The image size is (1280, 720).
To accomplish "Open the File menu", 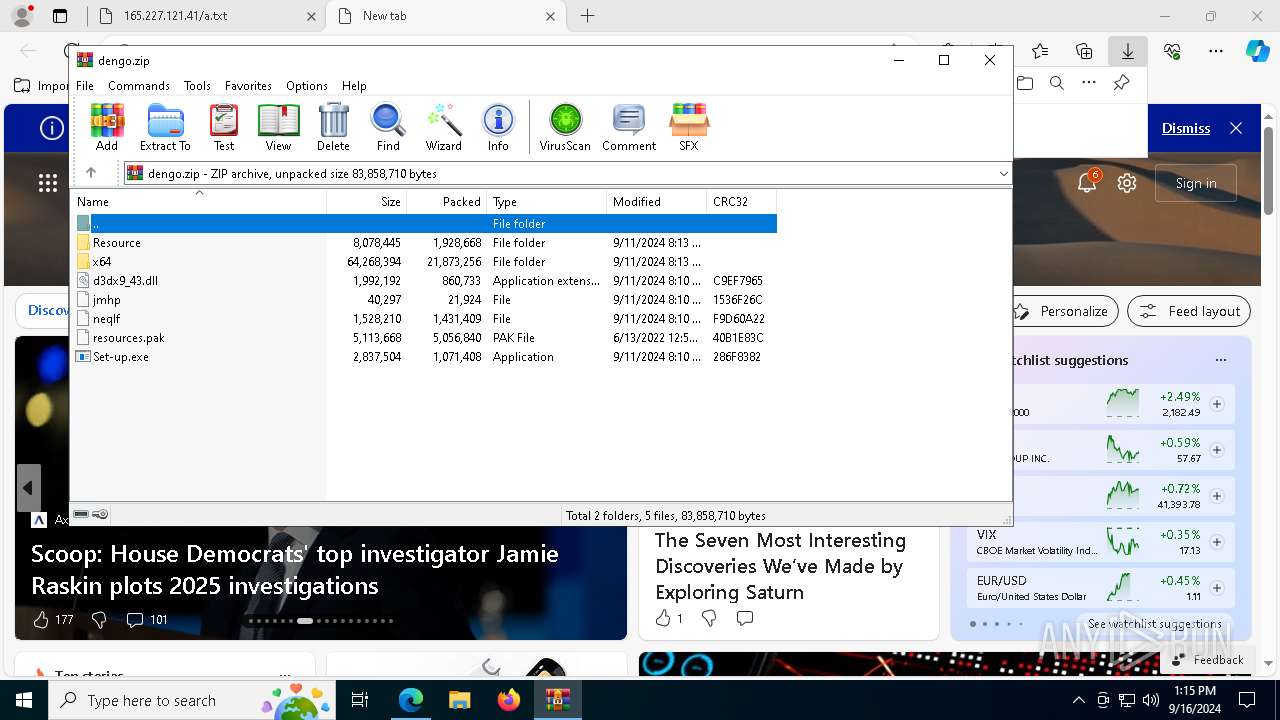I will [x=85, y=86].
